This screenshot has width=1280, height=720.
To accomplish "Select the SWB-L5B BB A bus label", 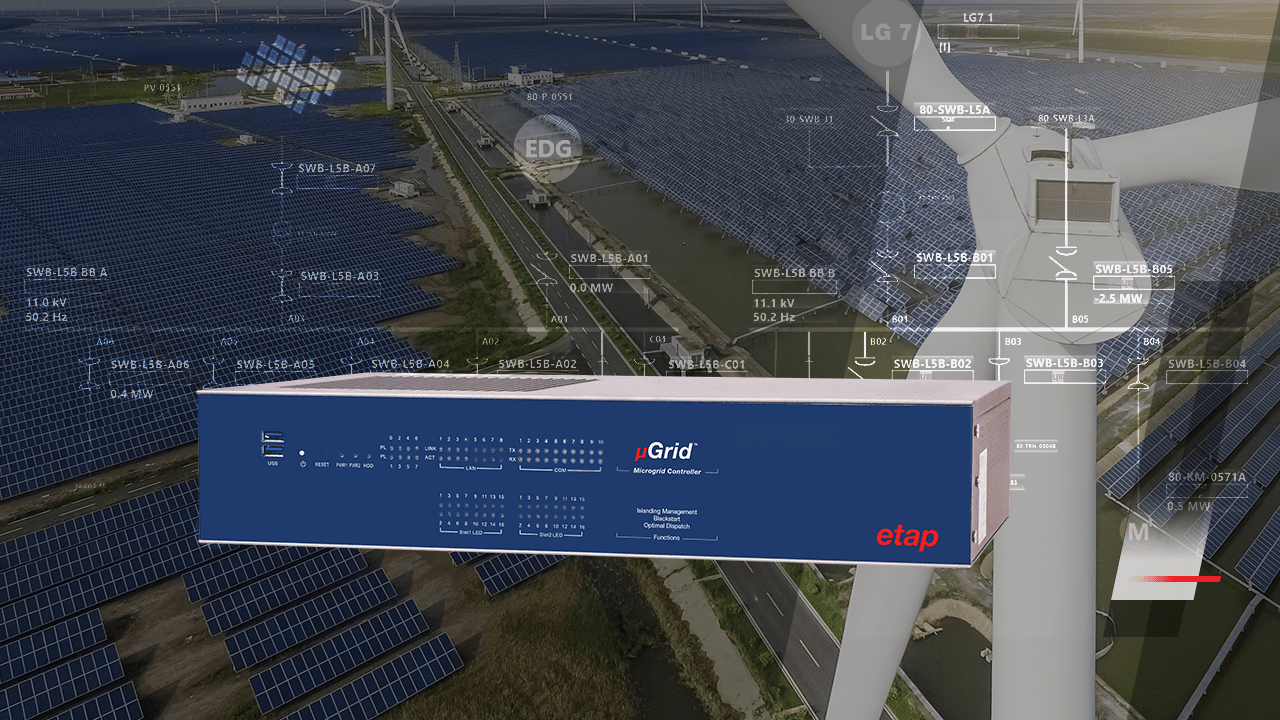I will (66, 272).
